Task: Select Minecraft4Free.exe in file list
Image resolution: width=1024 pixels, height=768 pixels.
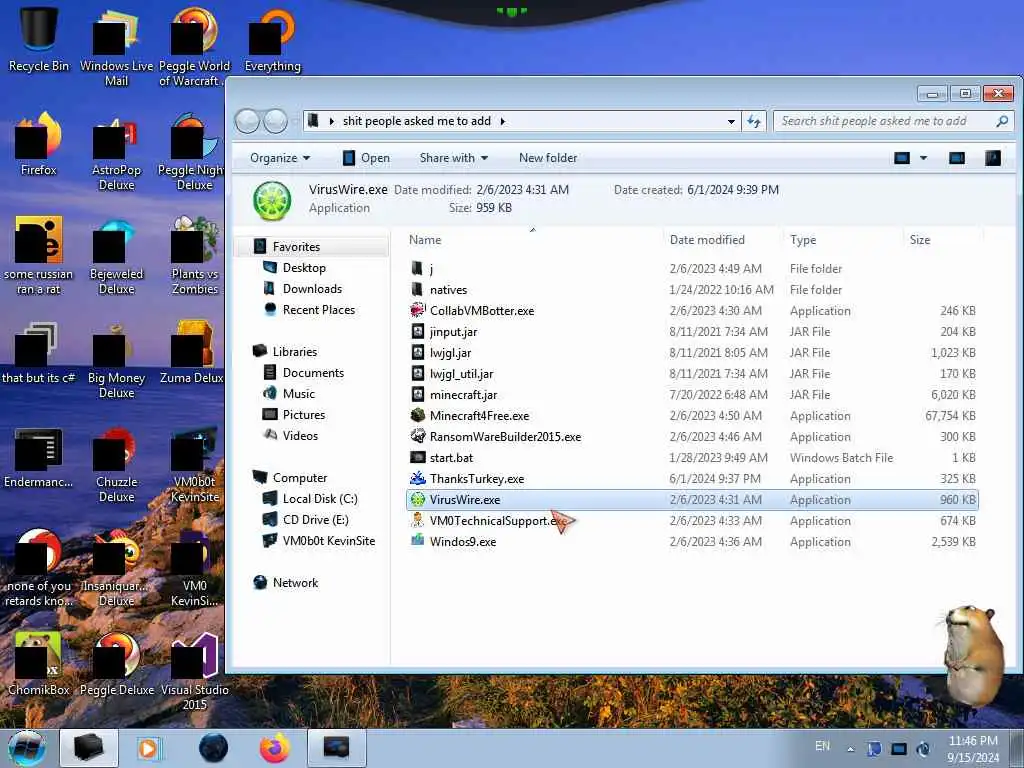Action: click(x=692, y=415)
